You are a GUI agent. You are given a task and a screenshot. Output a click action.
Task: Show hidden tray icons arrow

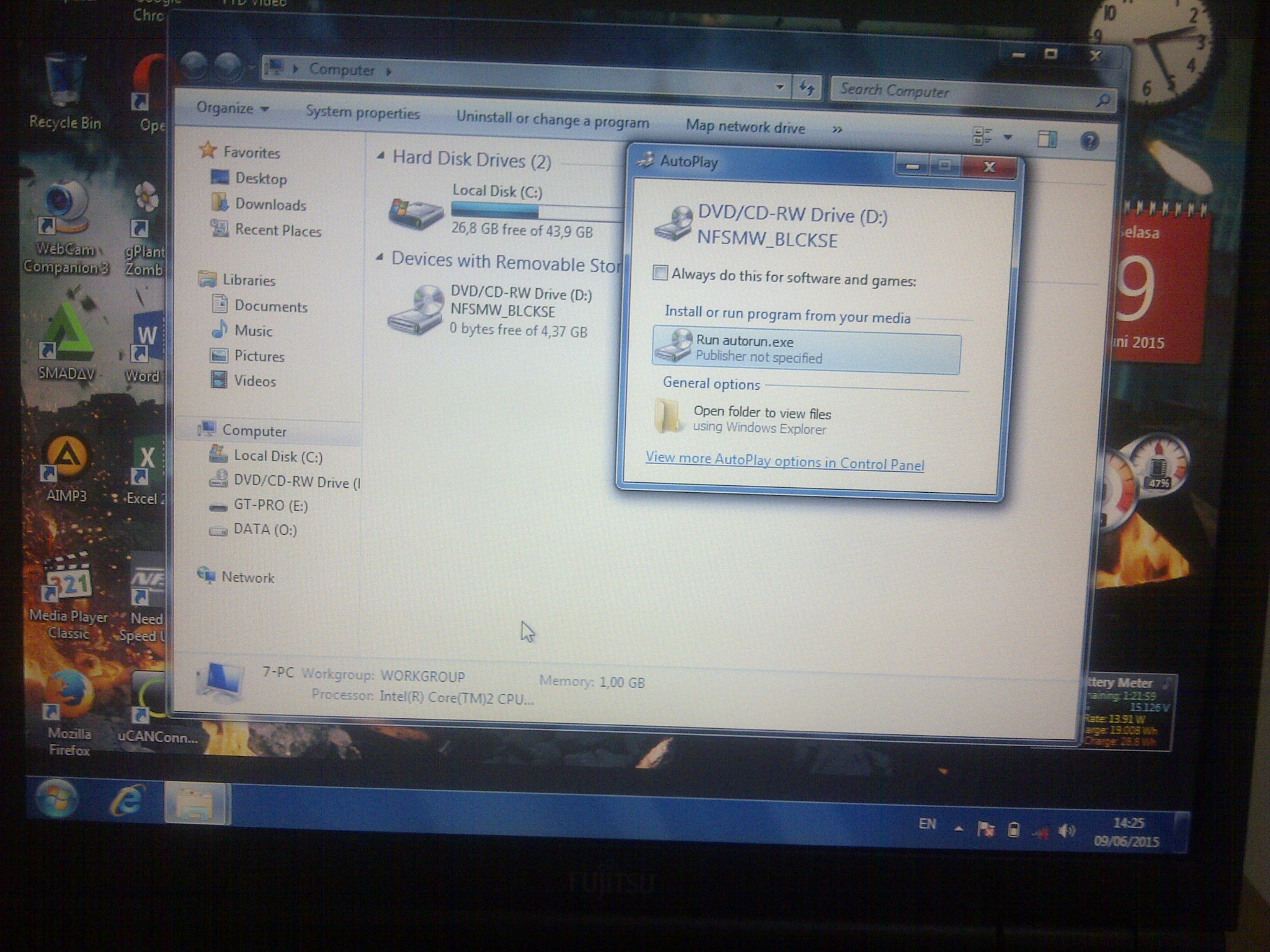959,828
